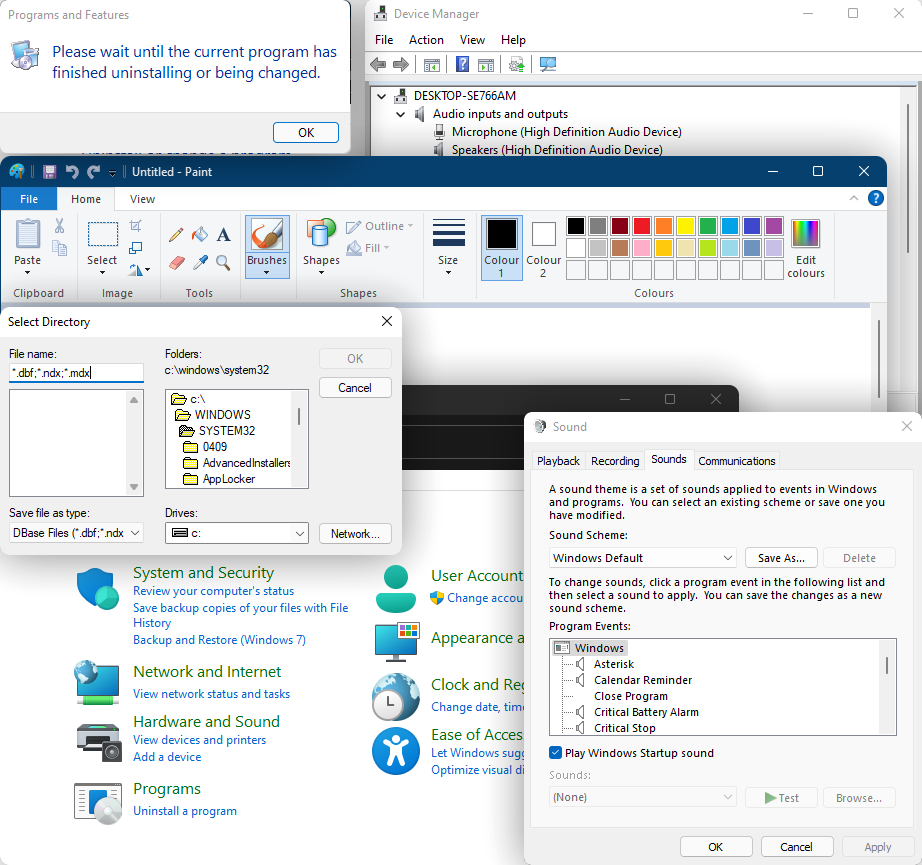The height and width of the screenshot is (865, 922).
Task: Uncheck Play Windows Startup sound
Action: pos(556,753)
